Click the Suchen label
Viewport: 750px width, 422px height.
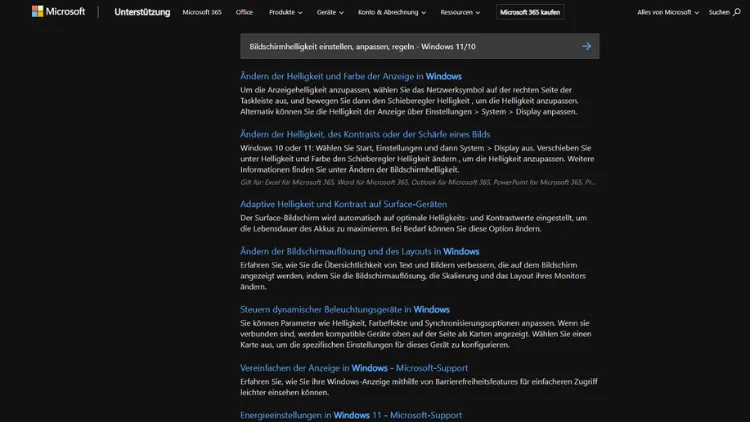click(x=719, y=12)
